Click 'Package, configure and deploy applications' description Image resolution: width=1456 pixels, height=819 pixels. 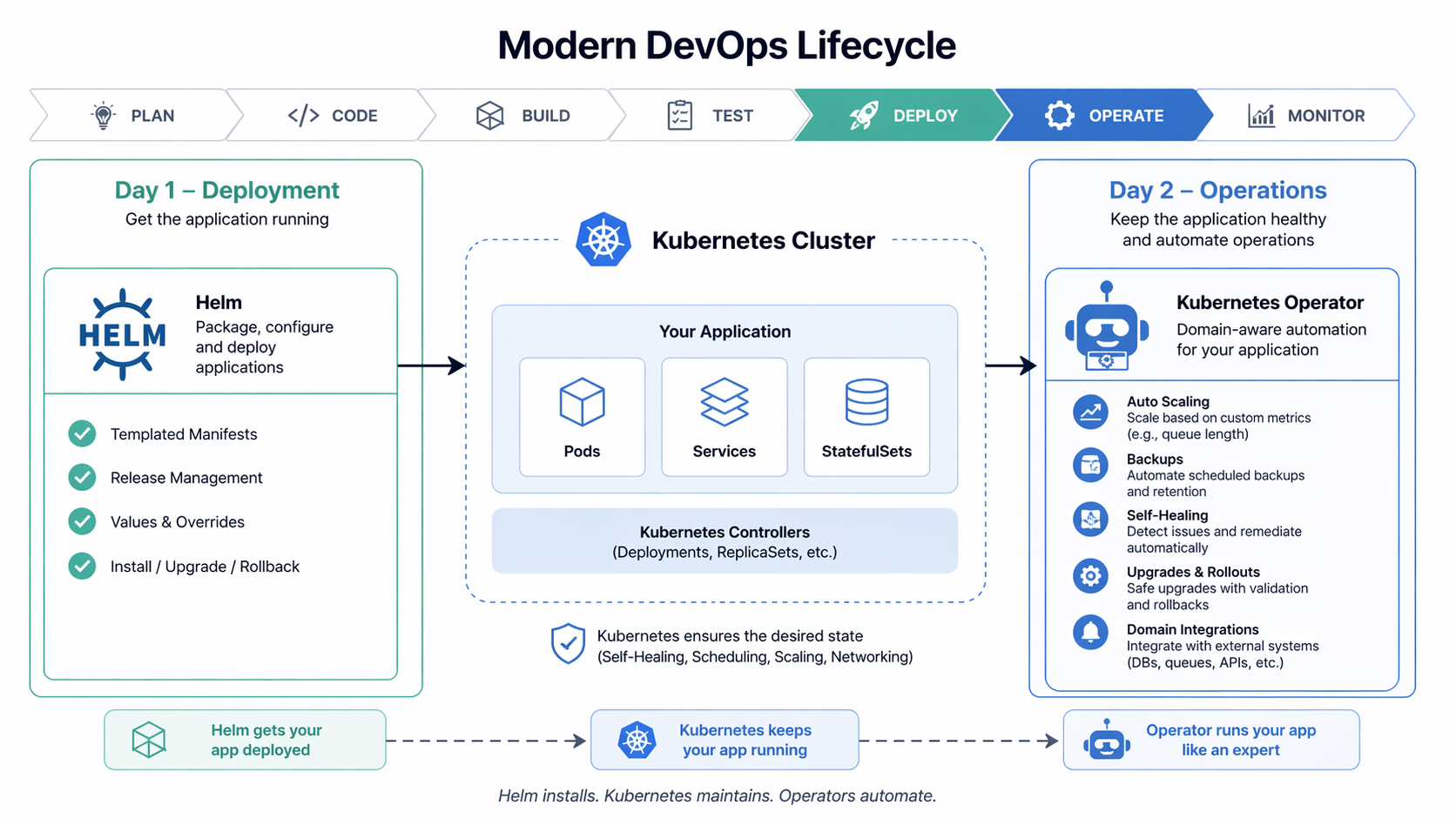[x=264, y=347]
